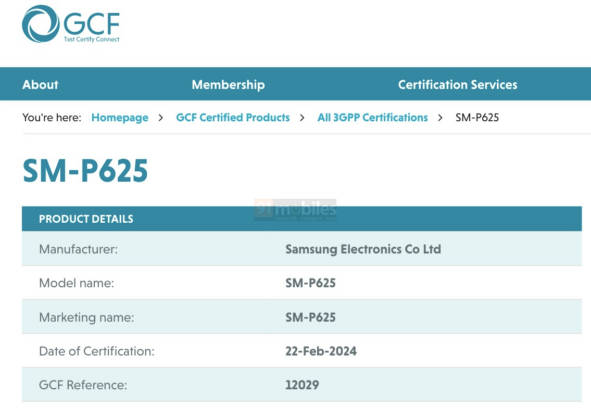Select the date 22-Feb-2024

tap(321, 351)
